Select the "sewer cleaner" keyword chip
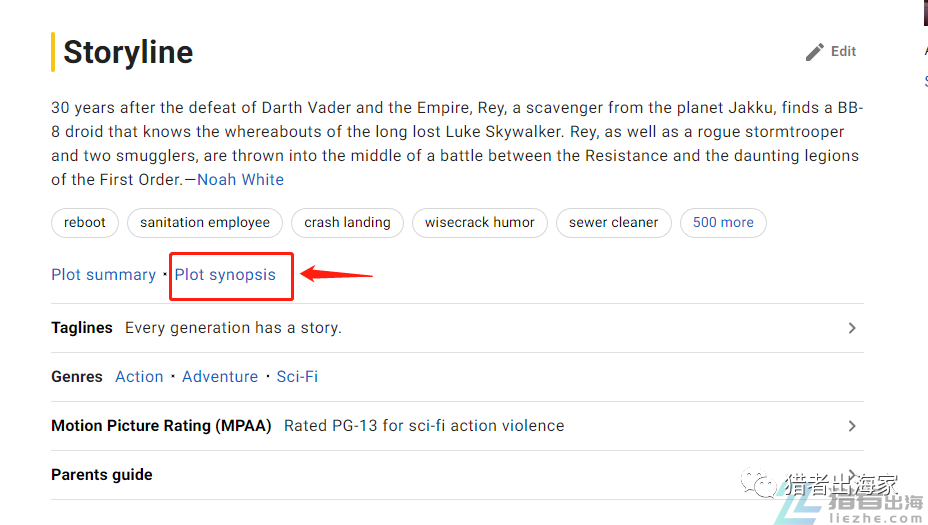 point(613,223)
